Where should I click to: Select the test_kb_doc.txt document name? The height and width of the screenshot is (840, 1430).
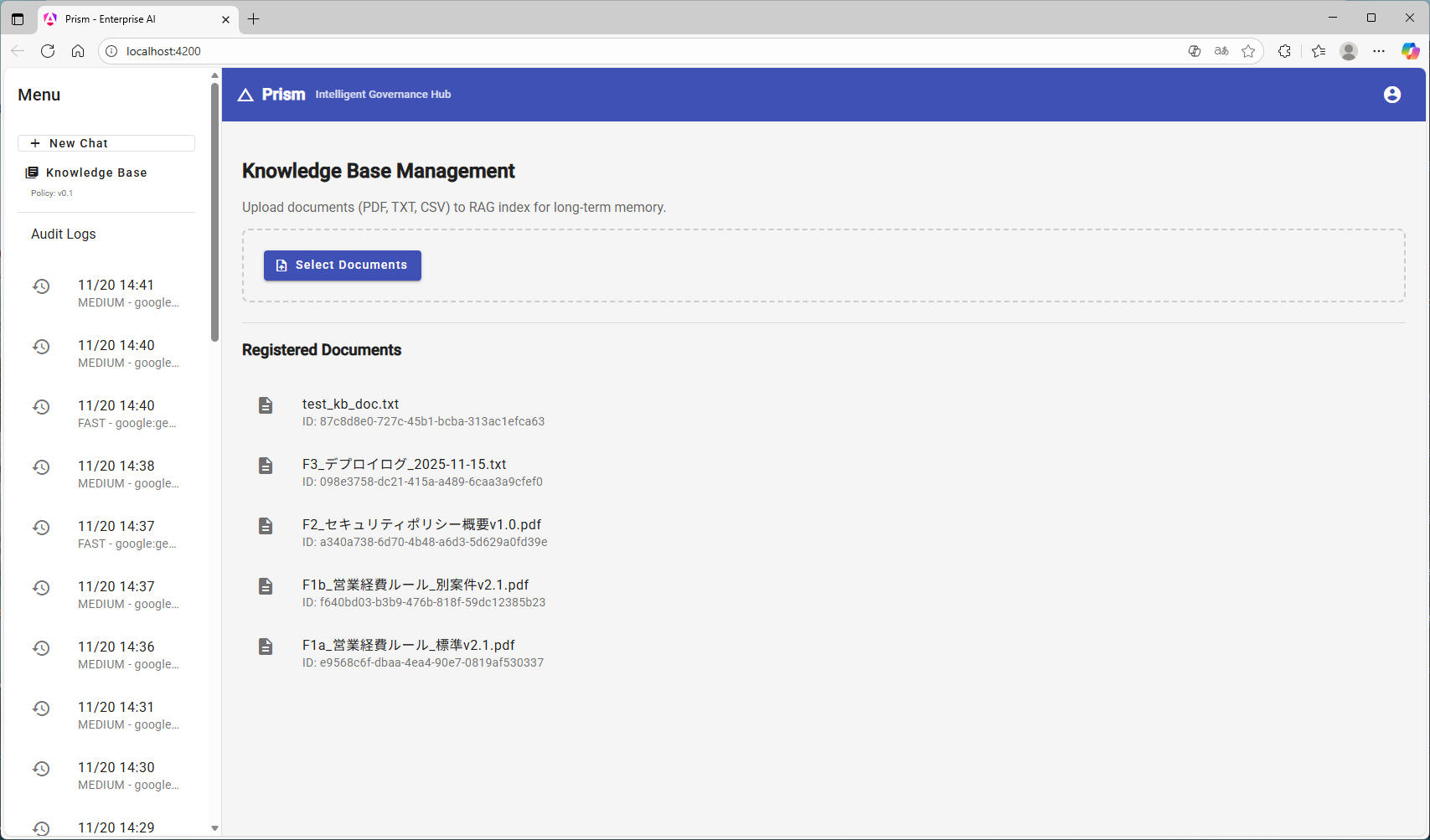coord(350,404)
